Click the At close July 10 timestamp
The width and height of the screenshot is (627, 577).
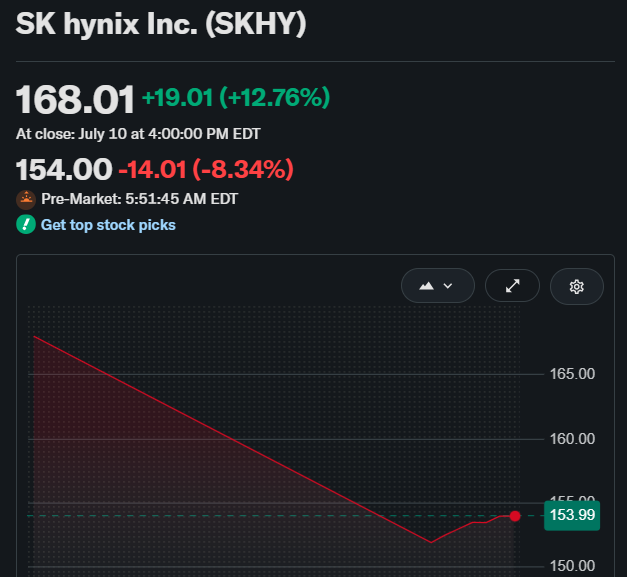point(138,134)
